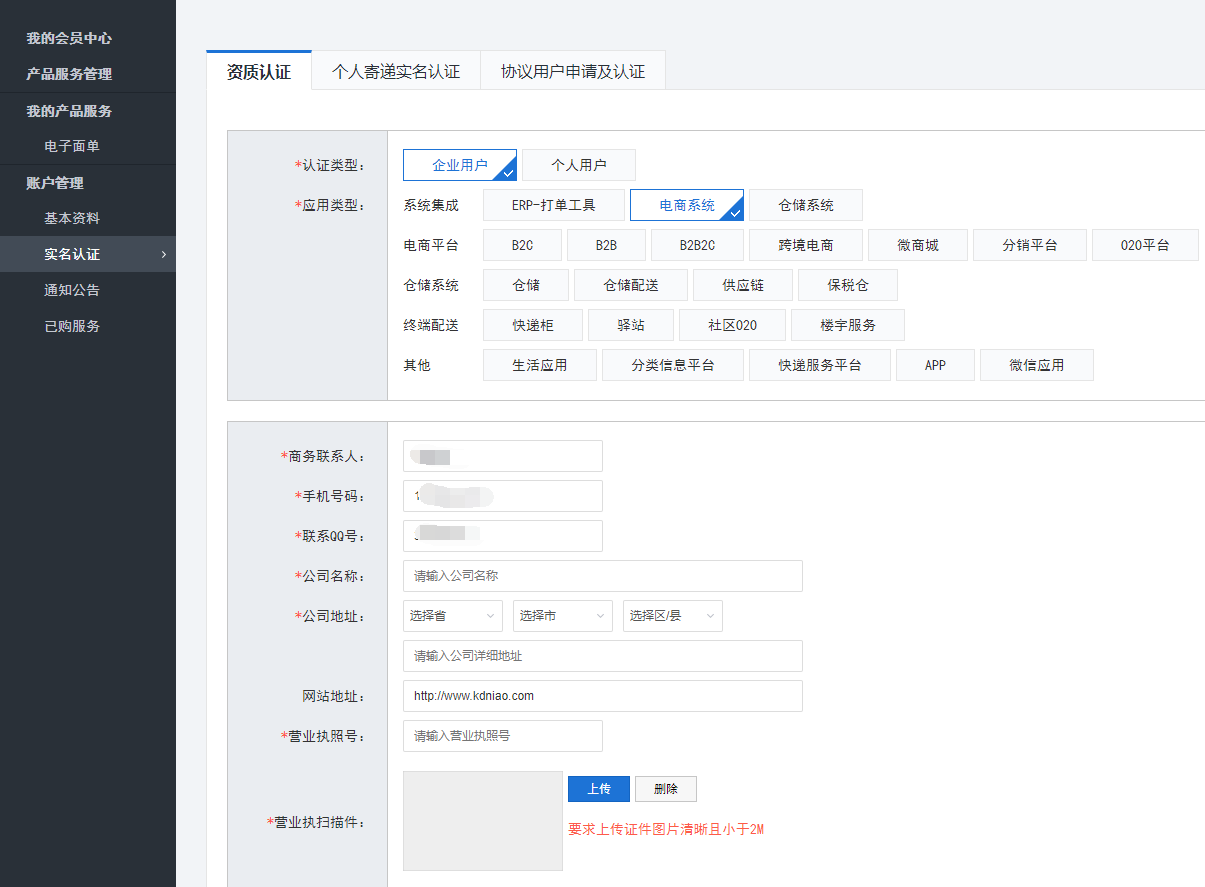Toggle the 电商系统 application type
This screenshot has height=887, width=1205.
686,205
